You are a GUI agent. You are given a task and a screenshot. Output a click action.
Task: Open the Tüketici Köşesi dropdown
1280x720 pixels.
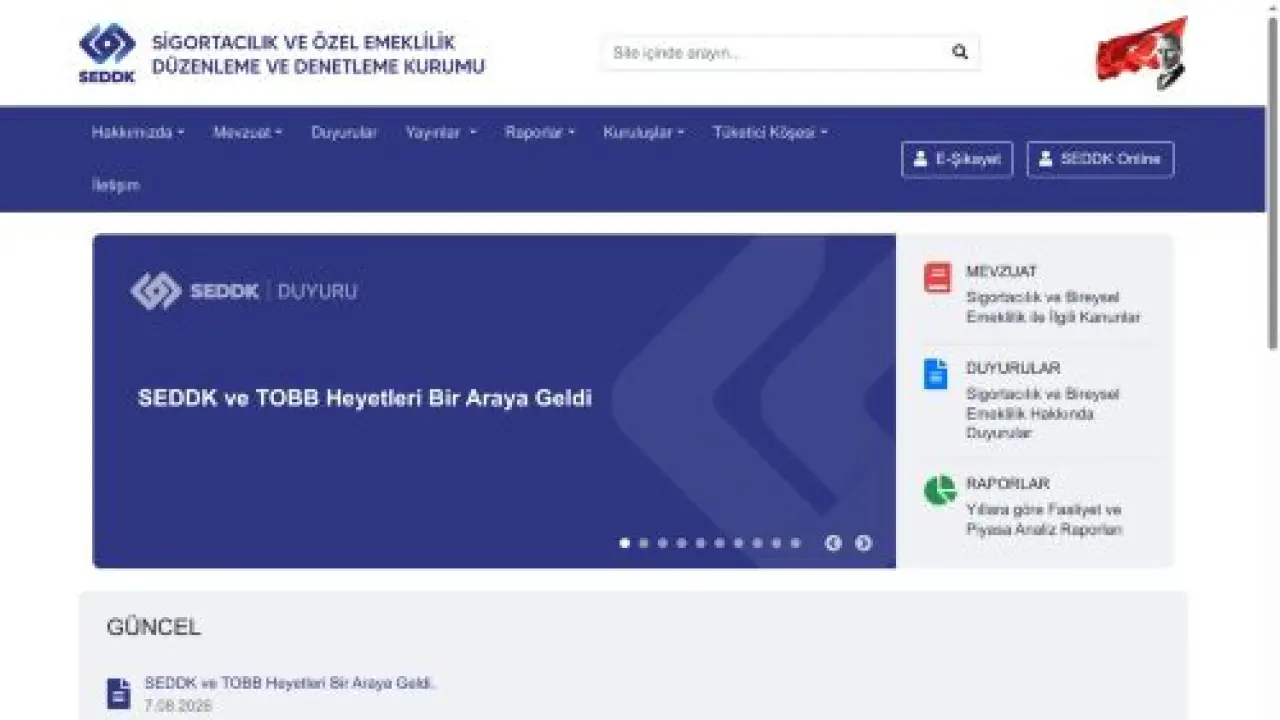770,132
